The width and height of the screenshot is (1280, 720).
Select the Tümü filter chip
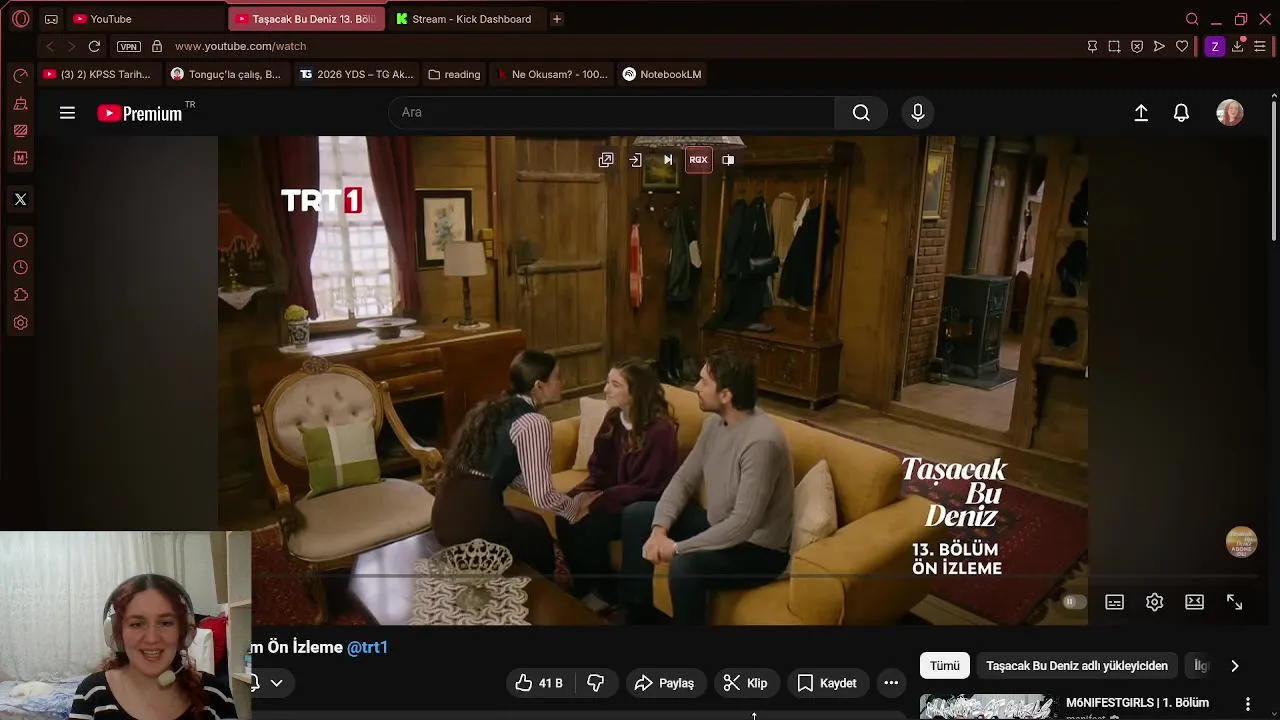tap(945, 666)
